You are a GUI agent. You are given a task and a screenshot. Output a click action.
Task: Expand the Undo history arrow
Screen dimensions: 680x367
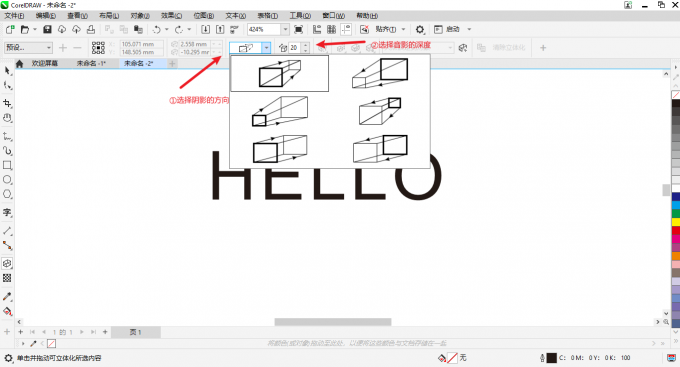(167, 29)
